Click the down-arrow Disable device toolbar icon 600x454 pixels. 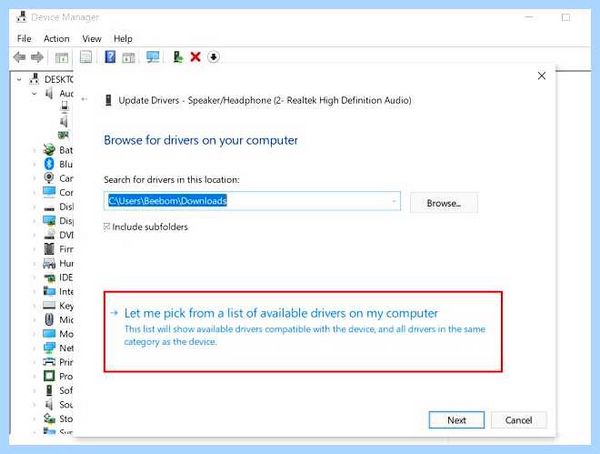coord(214,57)
